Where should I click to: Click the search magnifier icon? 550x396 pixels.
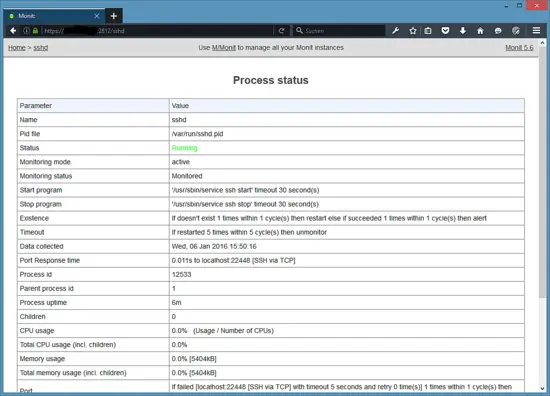(x=299, y=31)
